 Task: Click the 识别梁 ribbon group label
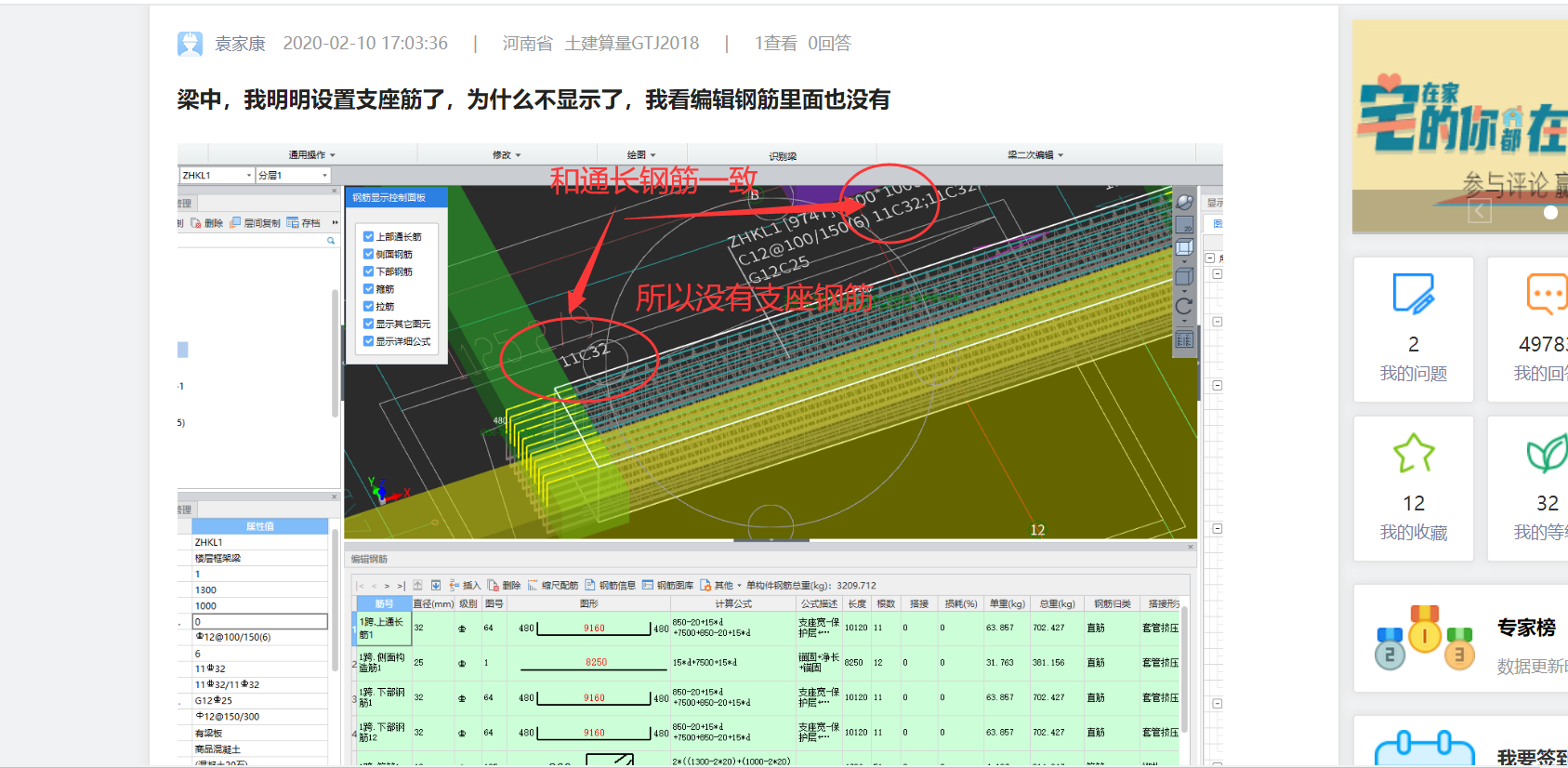[783, 156]
